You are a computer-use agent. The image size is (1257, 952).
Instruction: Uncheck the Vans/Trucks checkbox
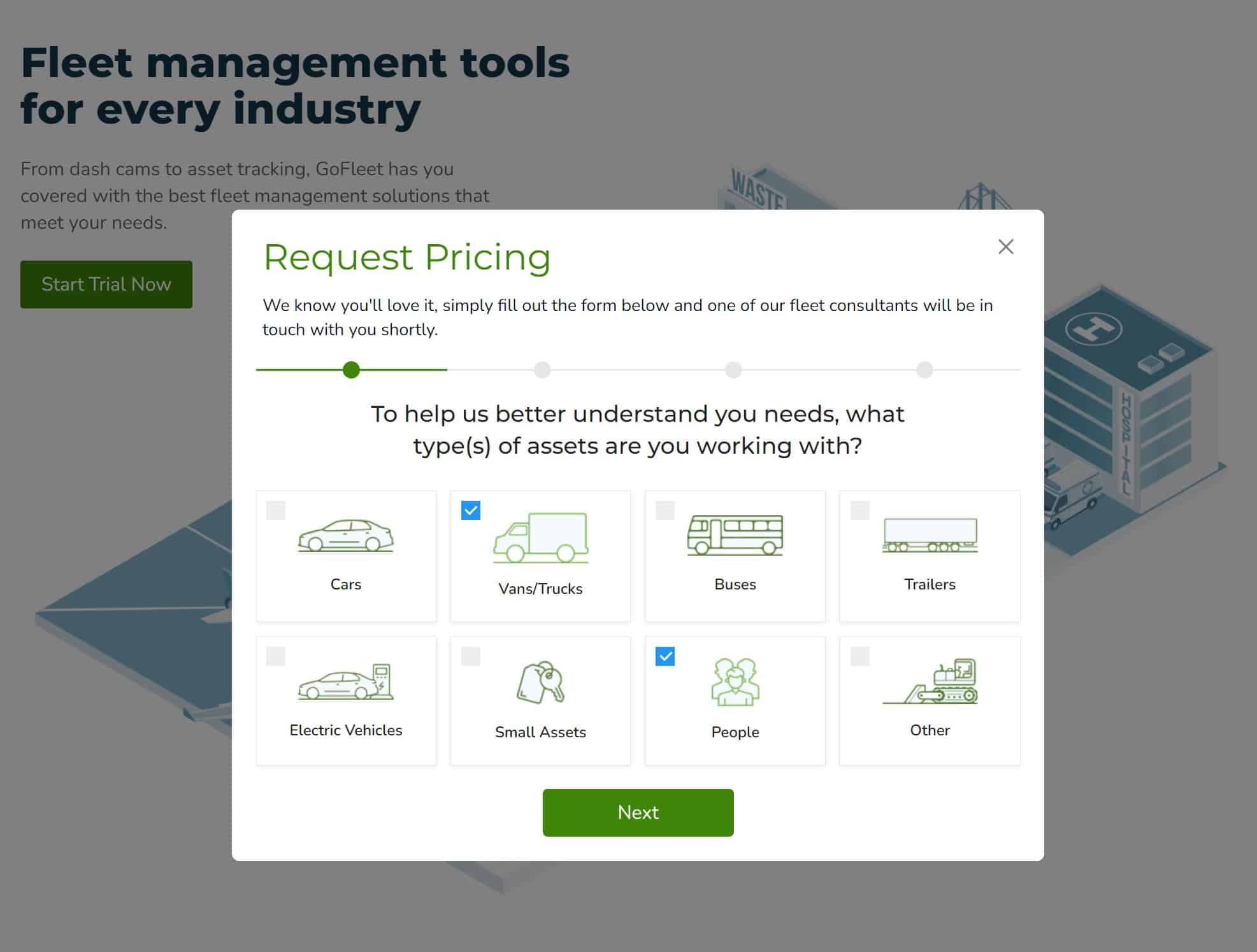pos(471,510)
